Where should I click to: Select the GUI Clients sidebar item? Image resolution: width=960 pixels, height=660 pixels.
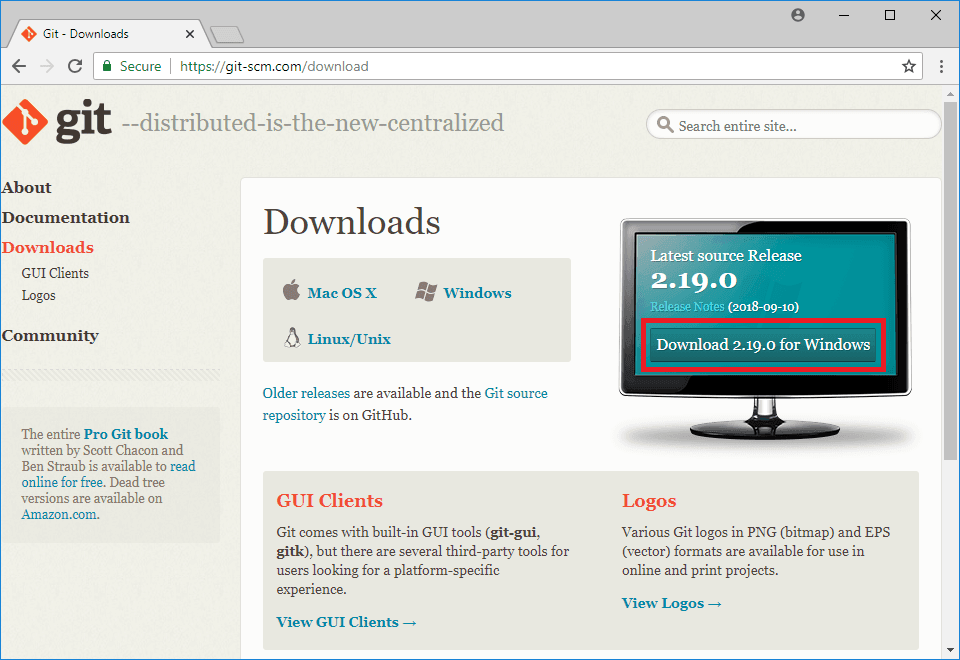click(55, 273)
